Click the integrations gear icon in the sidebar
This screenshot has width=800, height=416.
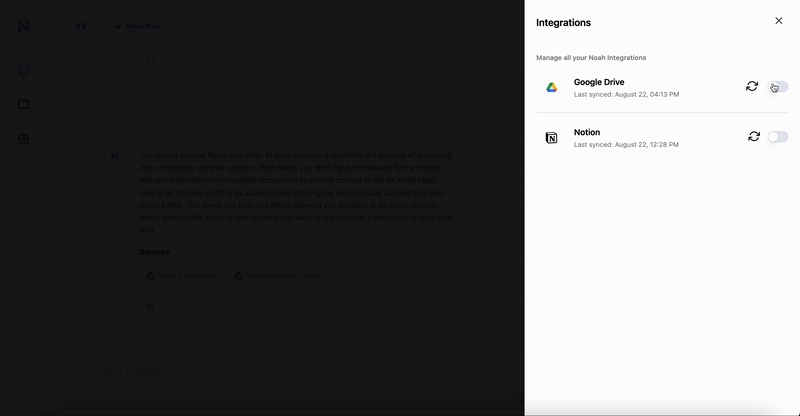(x=23, y=139)
